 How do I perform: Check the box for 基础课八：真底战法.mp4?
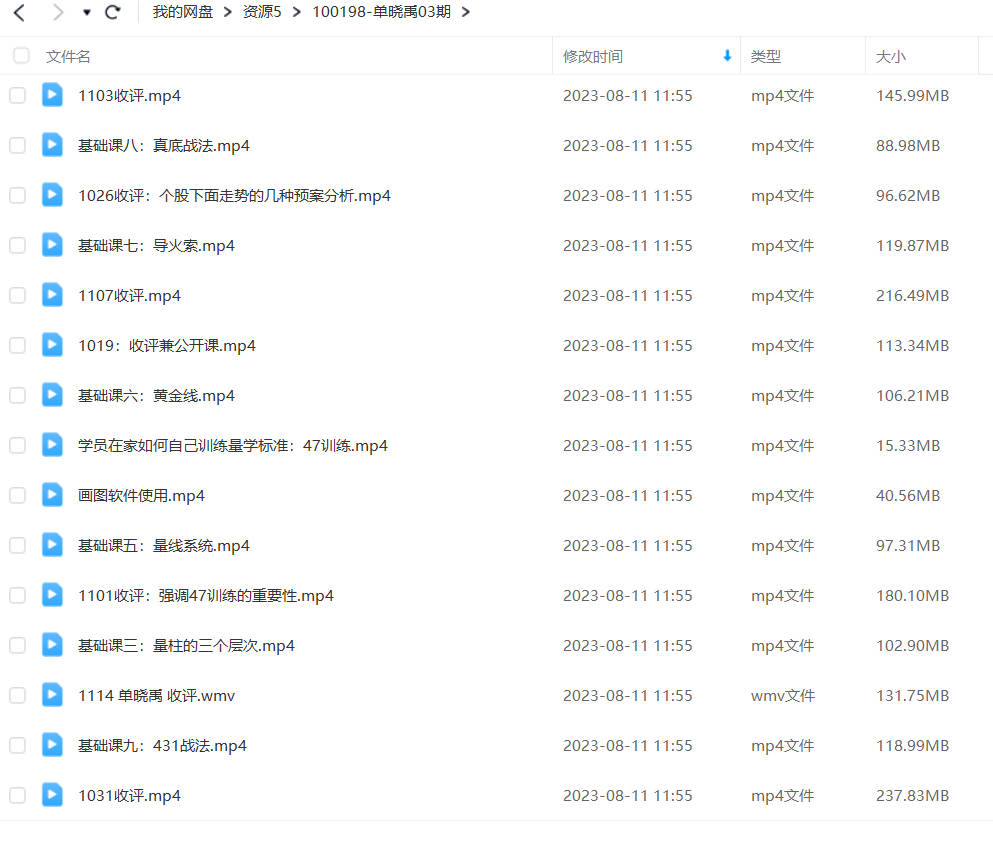(x=18, y=145)
